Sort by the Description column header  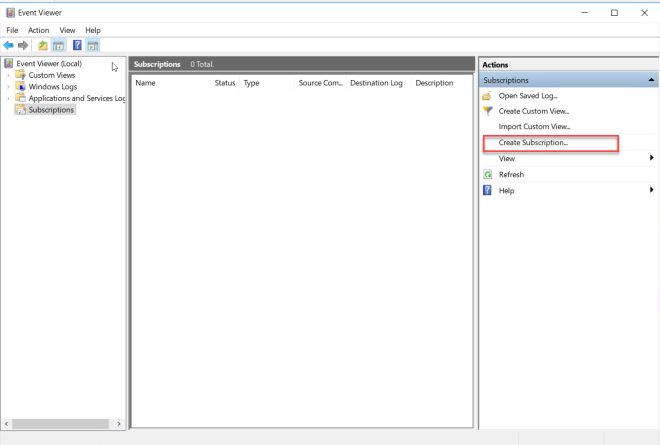pyautogui.click(x=434, y=83)
